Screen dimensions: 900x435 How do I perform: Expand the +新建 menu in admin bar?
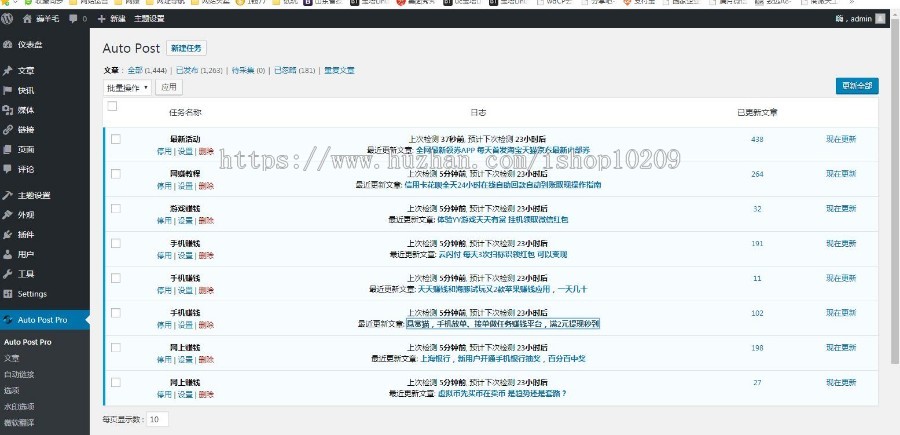click(111, 18)
